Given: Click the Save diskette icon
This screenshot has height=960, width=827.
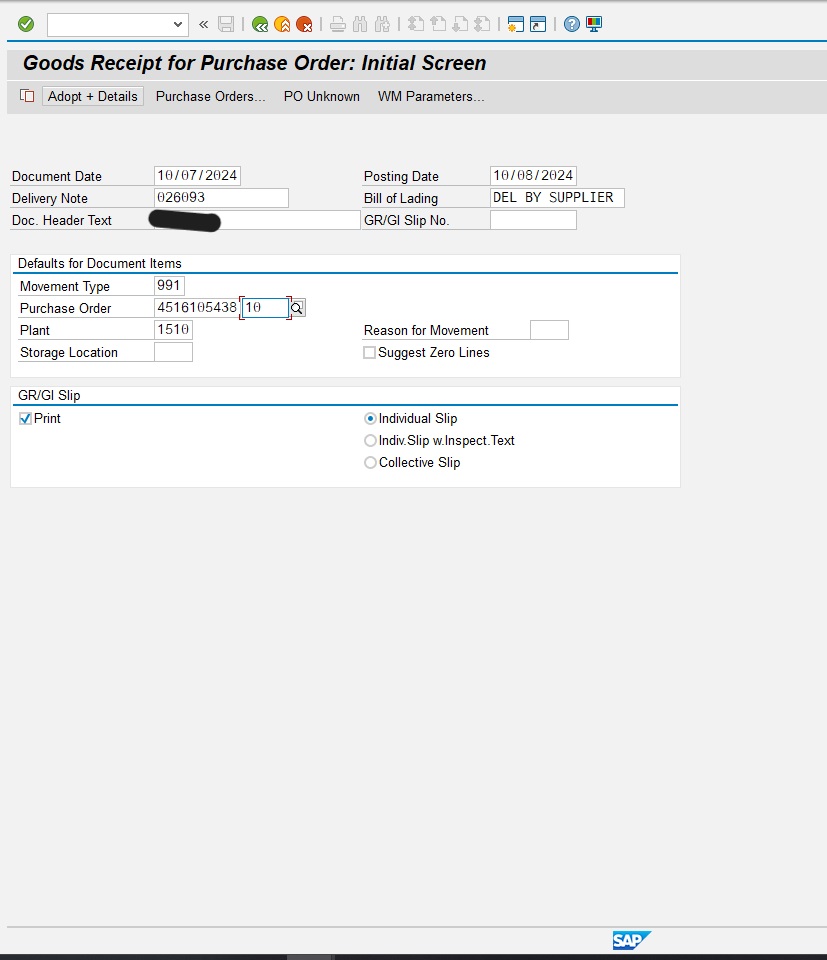Looking at the screenshot, I should coord(226,24).
